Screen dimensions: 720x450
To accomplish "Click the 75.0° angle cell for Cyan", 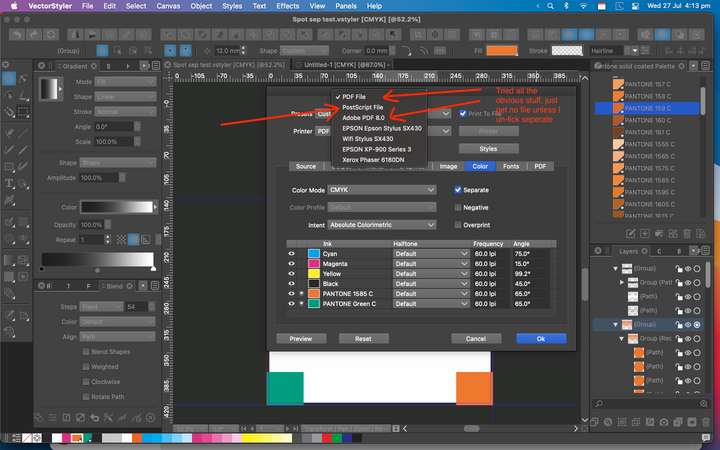I will click(528, 253).
